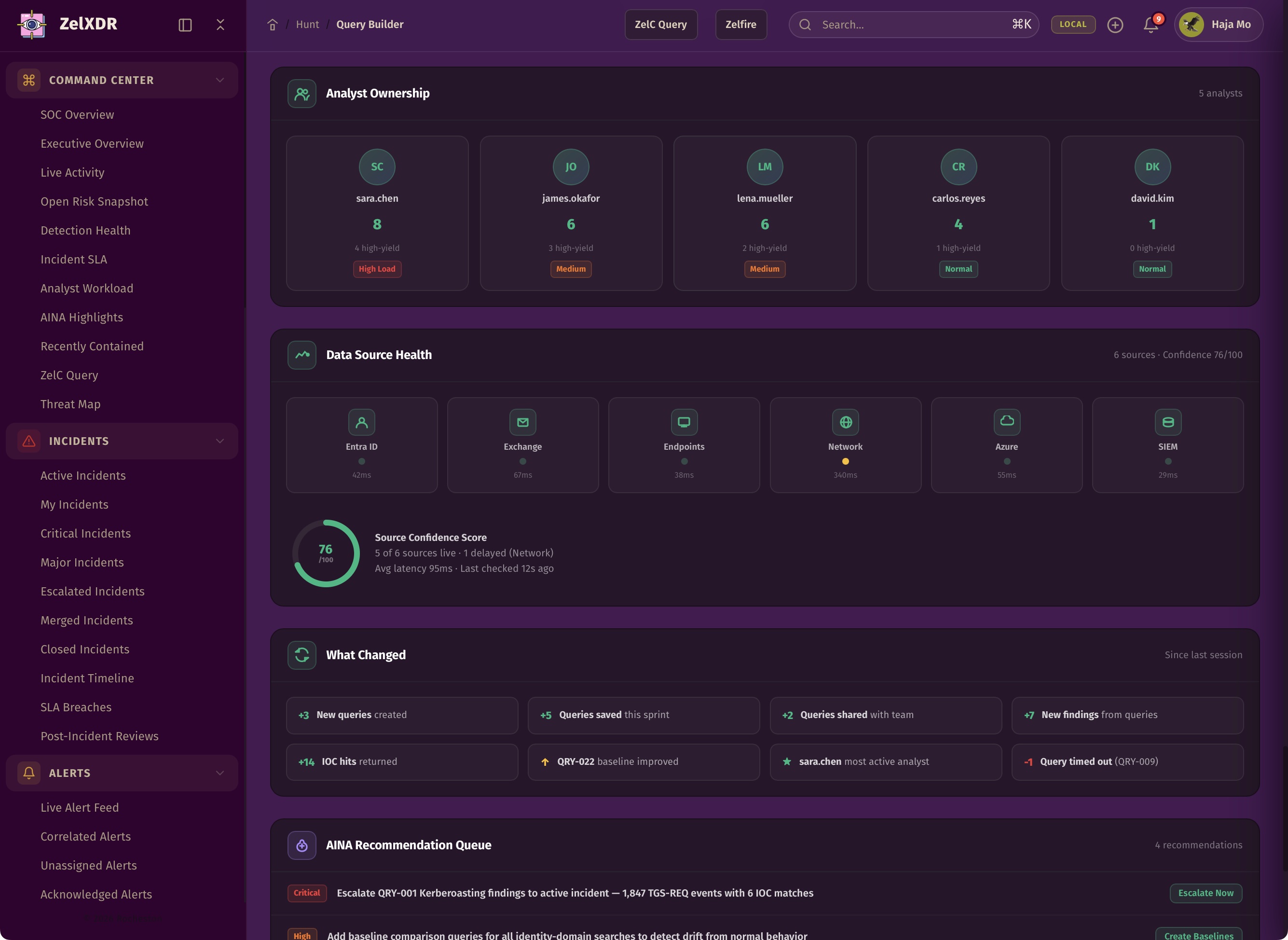Click the Entra ID user icon
Screen dimensions: 1288x940
pyautogui.click(x=361, y=422)
